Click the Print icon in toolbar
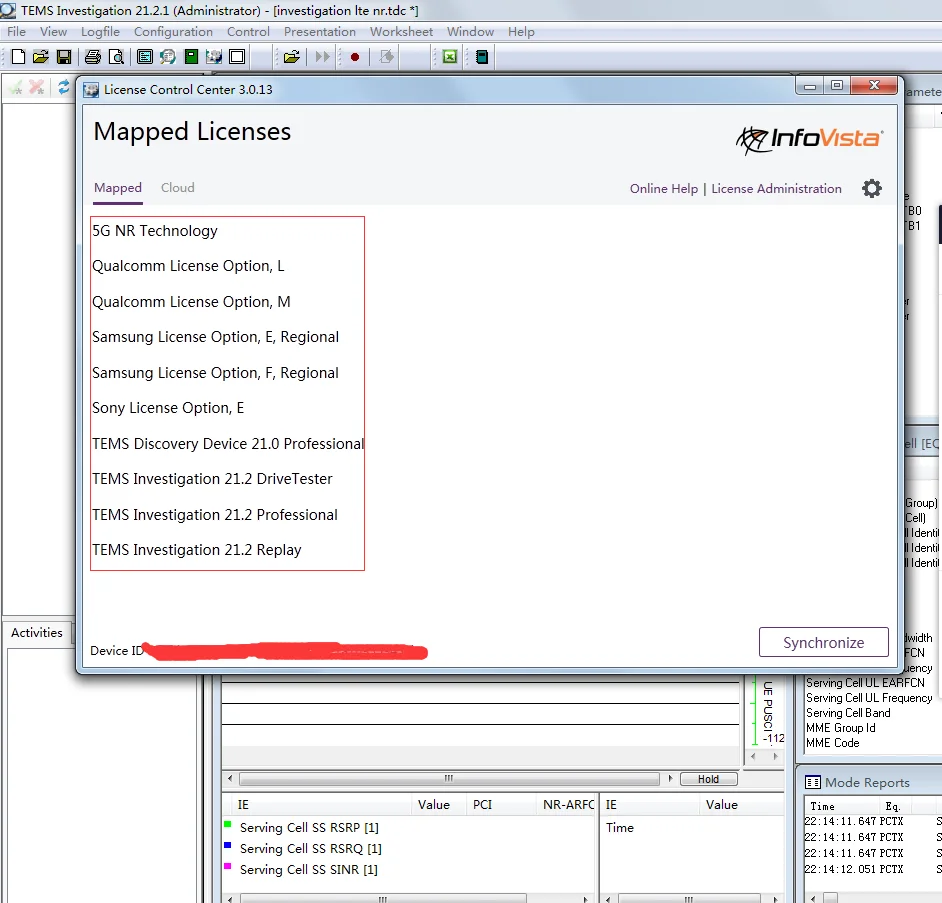Image resolution: width=942 pixels, height=903 pixels. pyautogui.click(x=93, y=57)
